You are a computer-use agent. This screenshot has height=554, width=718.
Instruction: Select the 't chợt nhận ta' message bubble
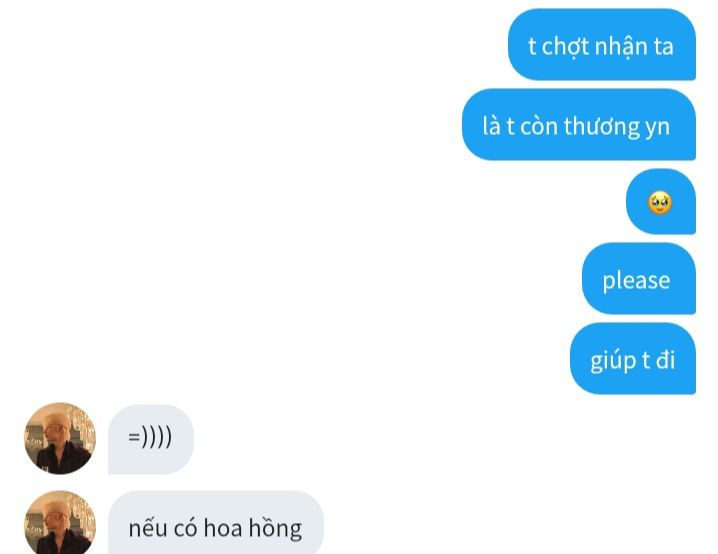point(602,44)
